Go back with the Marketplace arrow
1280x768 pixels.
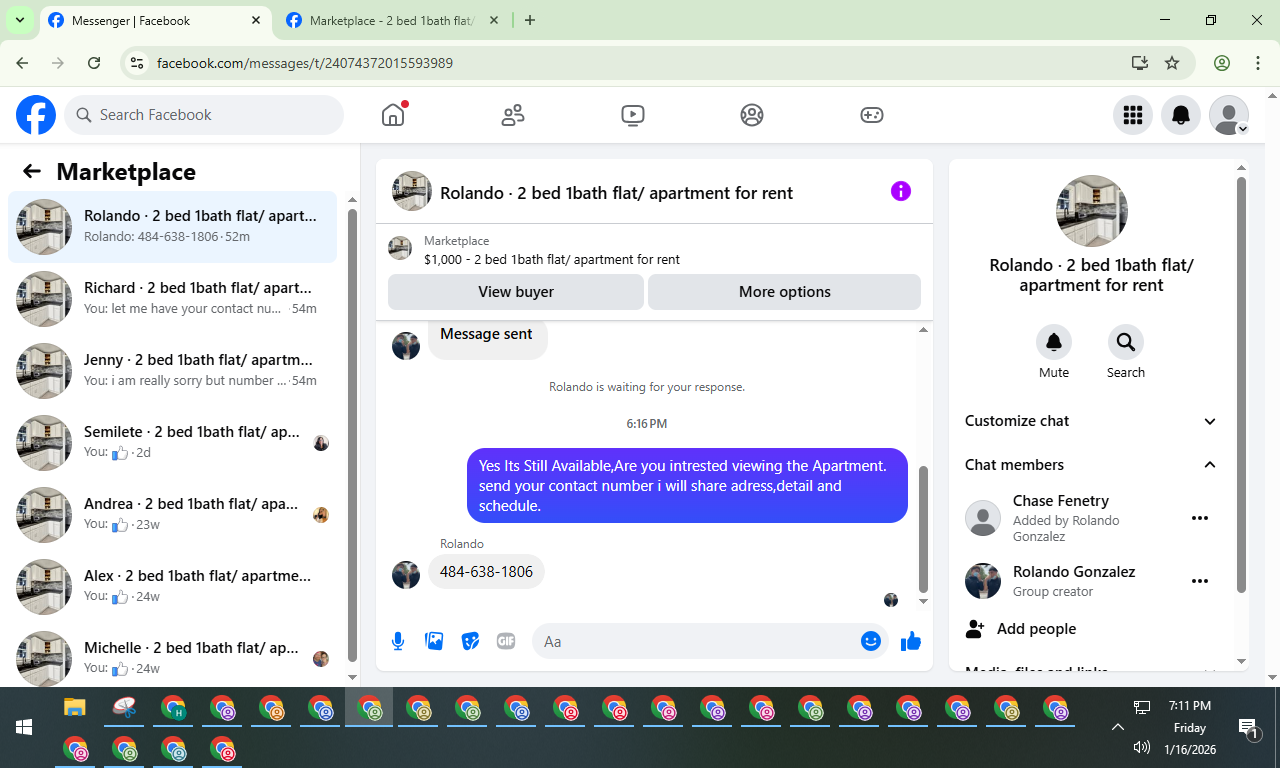click(32, 171)
